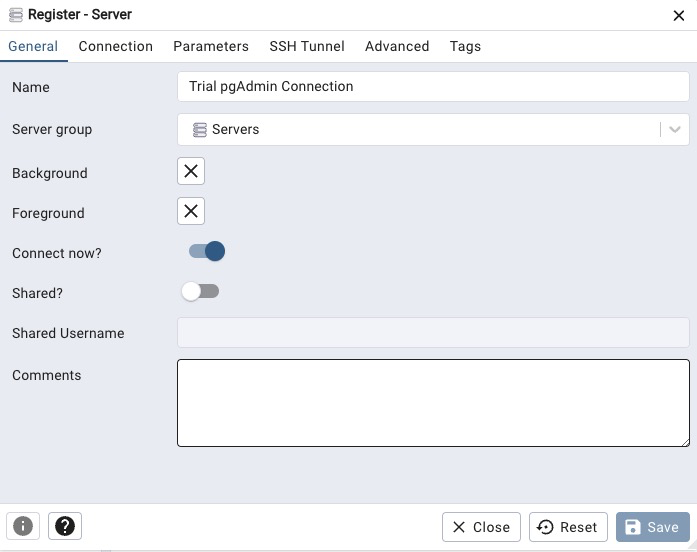Focus the Comments text area
The height and width of the screenshot is (552, 697).
pos(433,402)
